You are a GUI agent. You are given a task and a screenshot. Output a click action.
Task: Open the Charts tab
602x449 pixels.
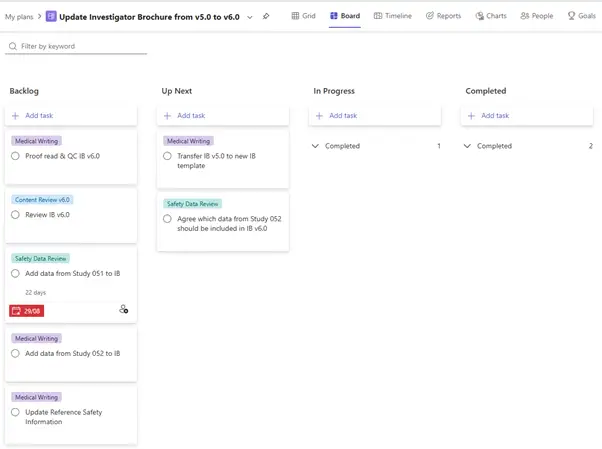tap(491, 16)
